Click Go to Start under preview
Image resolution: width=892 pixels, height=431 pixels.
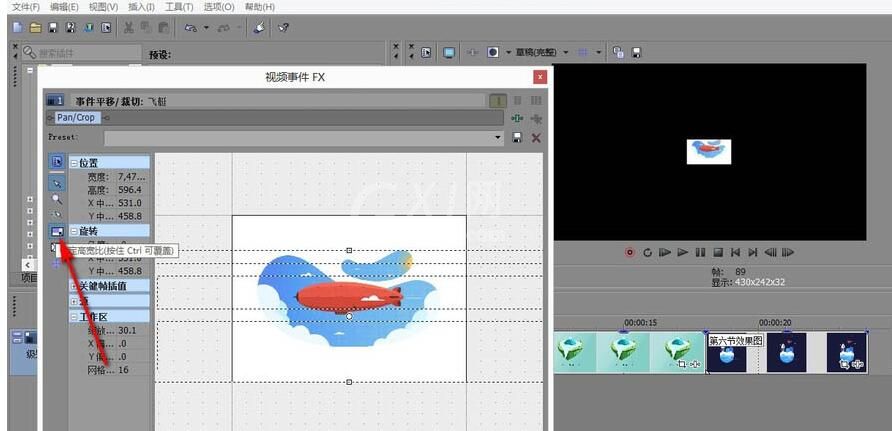pyautogui.click(x=736, y=252)
